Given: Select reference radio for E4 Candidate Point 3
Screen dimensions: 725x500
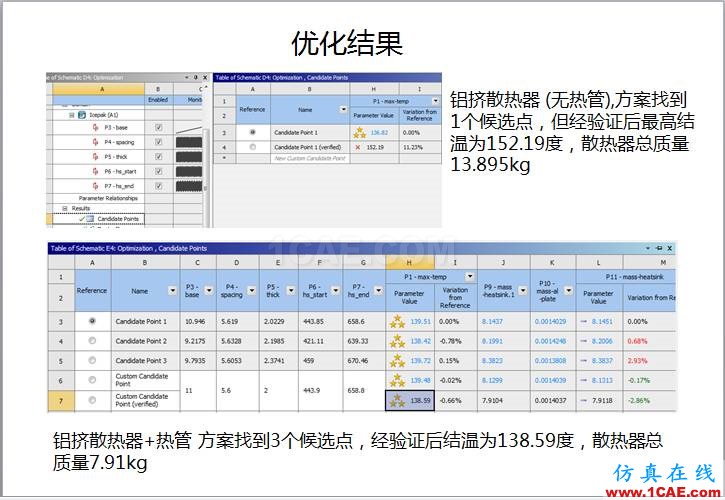Looking at the screenshot, I should [92, 360].
